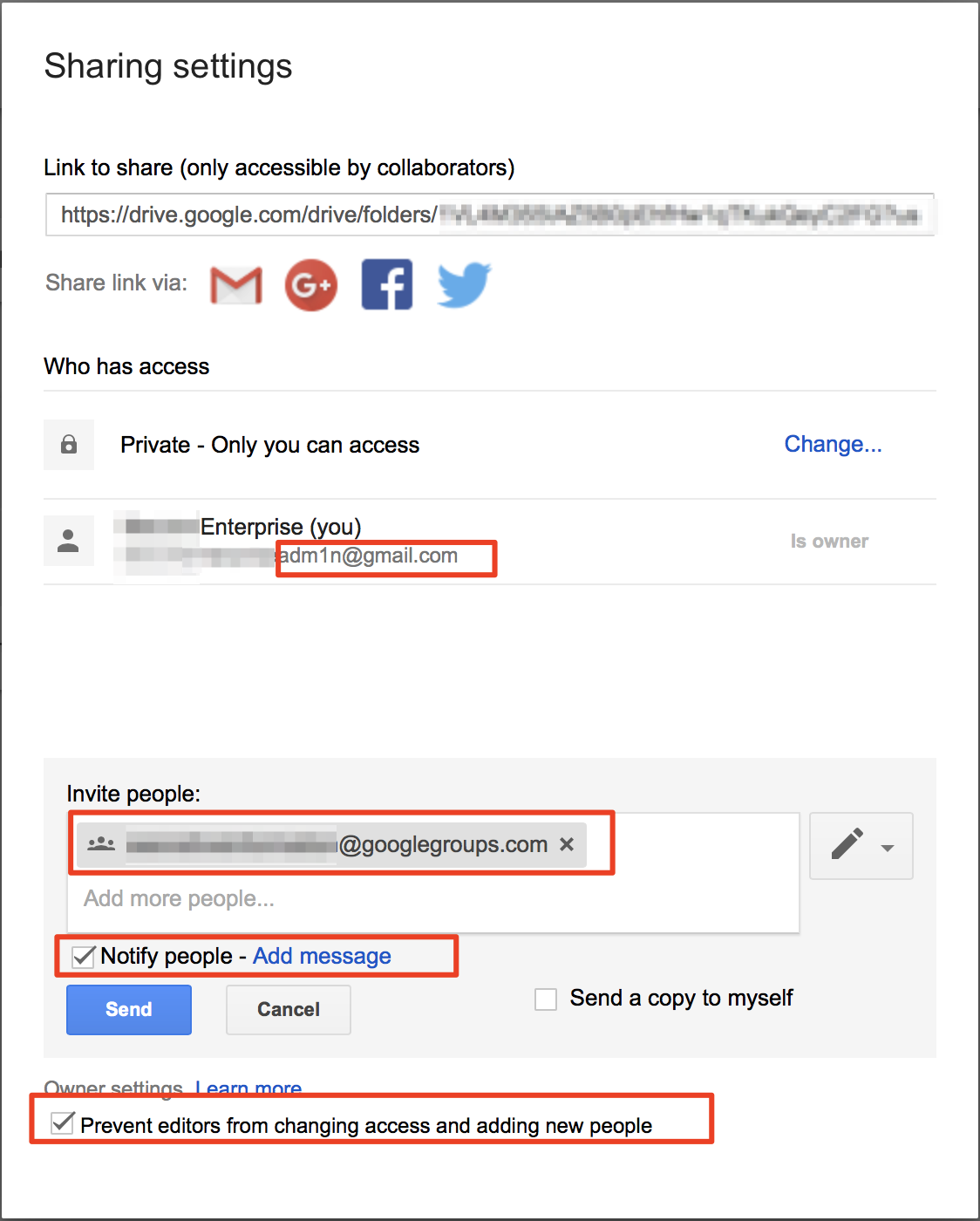The width and height of the screenshot is (980, 1221).
Task: Open the Learn more link
Action: point(248,1088)
